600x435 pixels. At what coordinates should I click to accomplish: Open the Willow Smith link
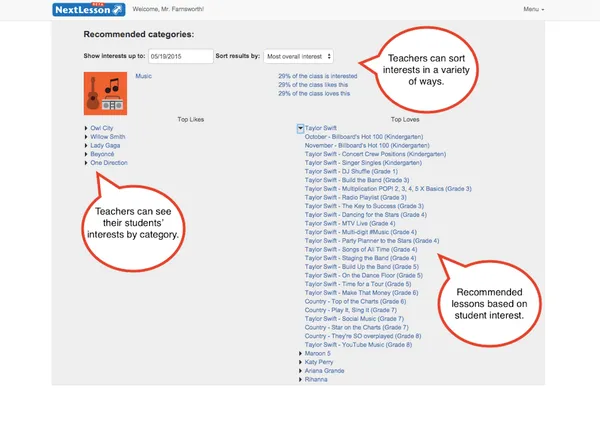(108, 137)
